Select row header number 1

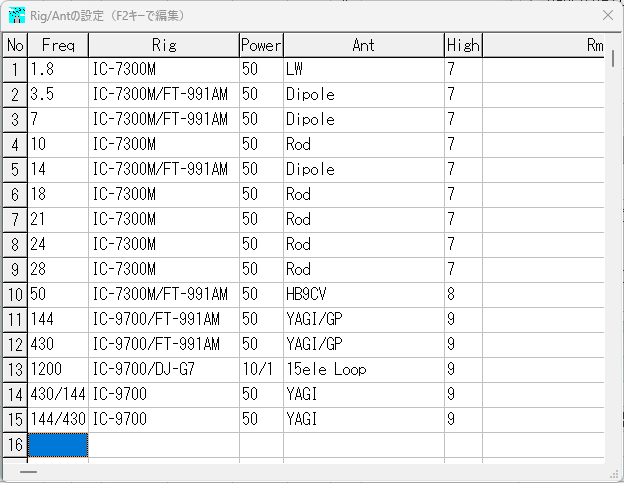pyautogui.click(x=15, y=70)
